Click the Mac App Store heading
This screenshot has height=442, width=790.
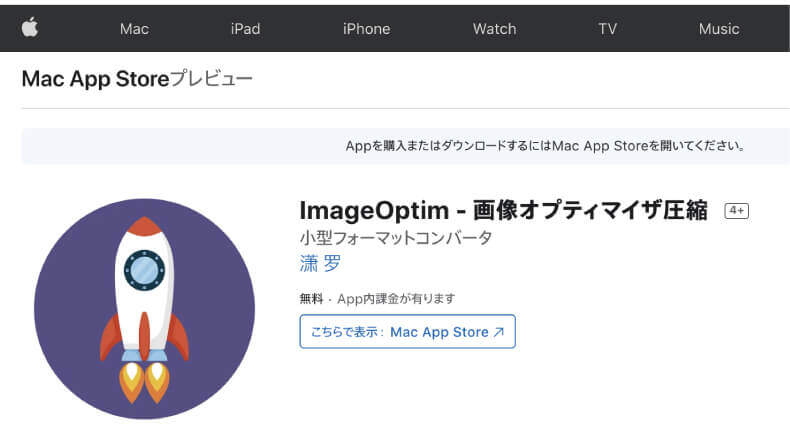(x=95, y=79)
